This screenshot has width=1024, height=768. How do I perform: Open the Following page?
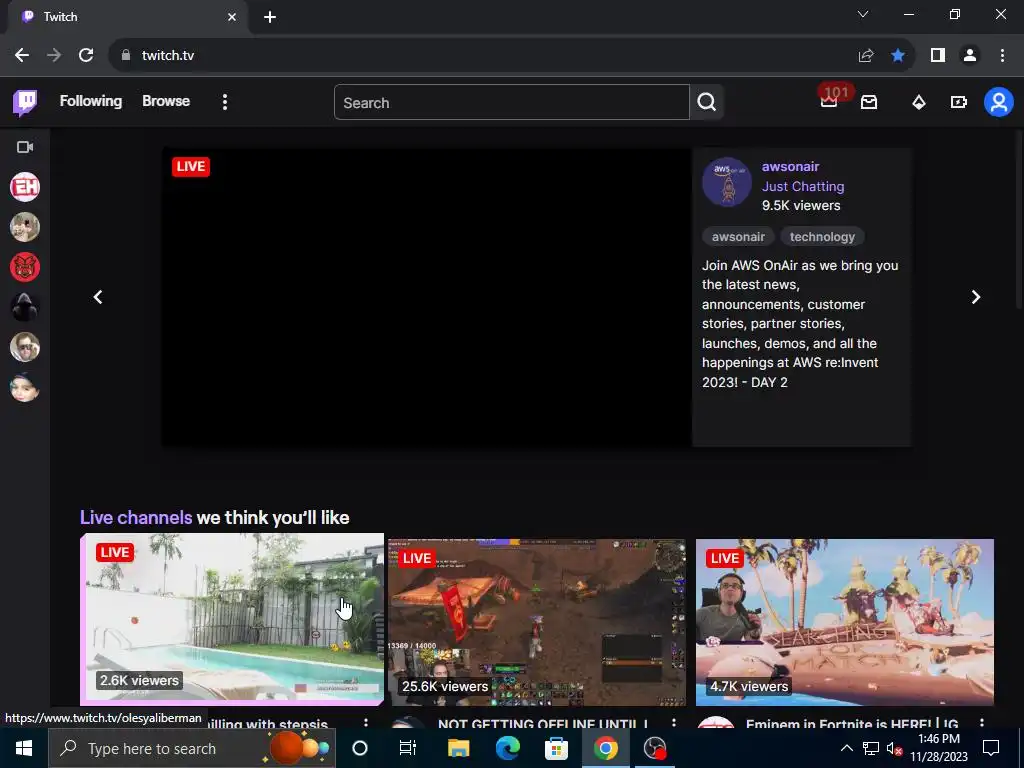click(x=91, y=101)
